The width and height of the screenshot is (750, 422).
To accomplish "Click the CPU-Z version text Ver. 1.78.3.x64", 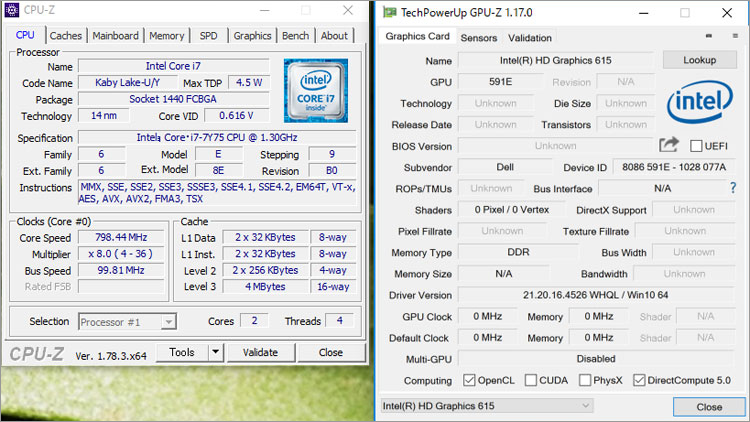I will point(111,356).
